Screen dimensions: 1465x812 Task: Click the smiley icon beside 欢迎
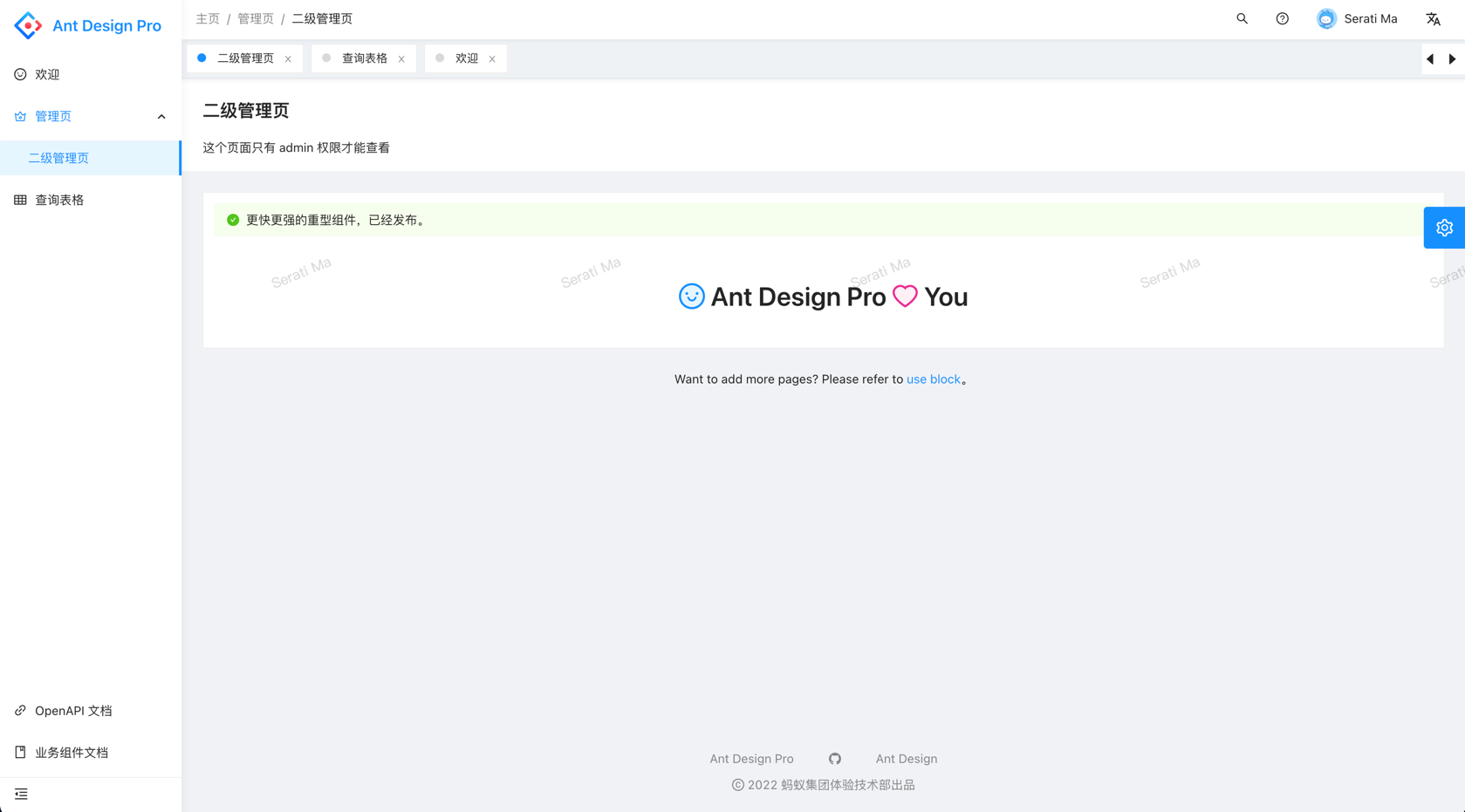[x=20, y=74]
